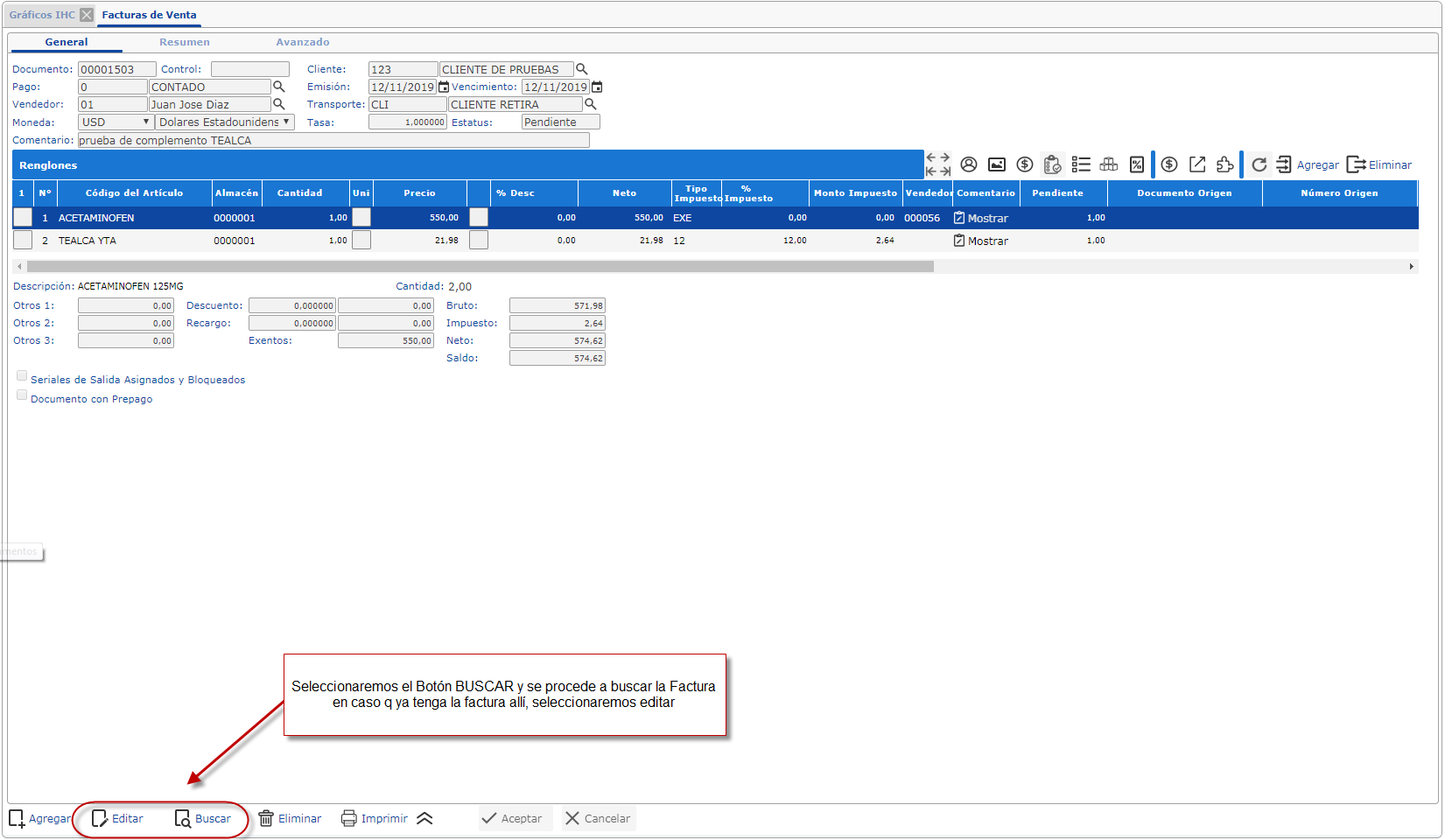1445x840 pixels.
Task: Open search magnifier next to Cliente field
Action: click(582, 69)
